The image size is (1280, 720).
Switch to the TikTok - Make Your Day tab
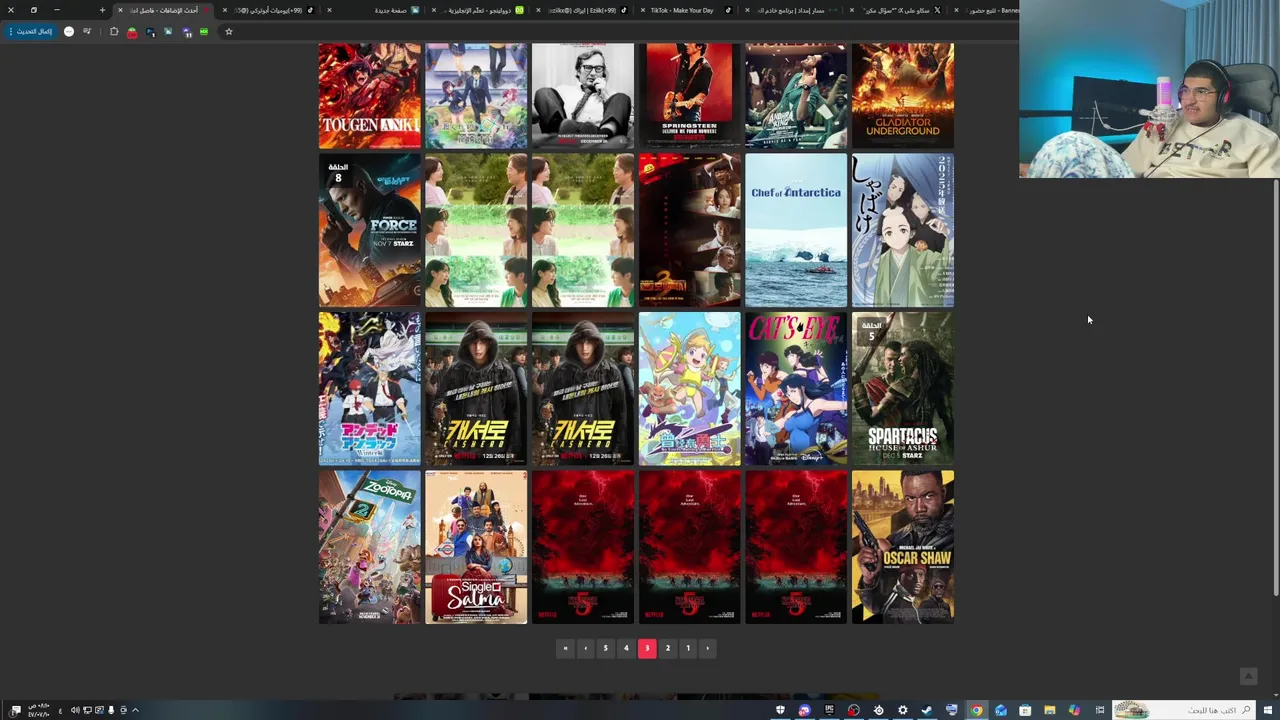688,10
